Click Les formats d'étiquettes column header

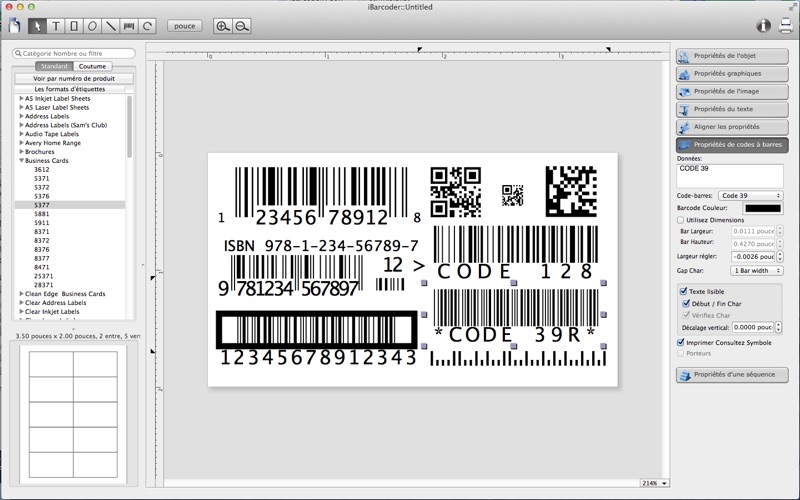pos(70,89)
